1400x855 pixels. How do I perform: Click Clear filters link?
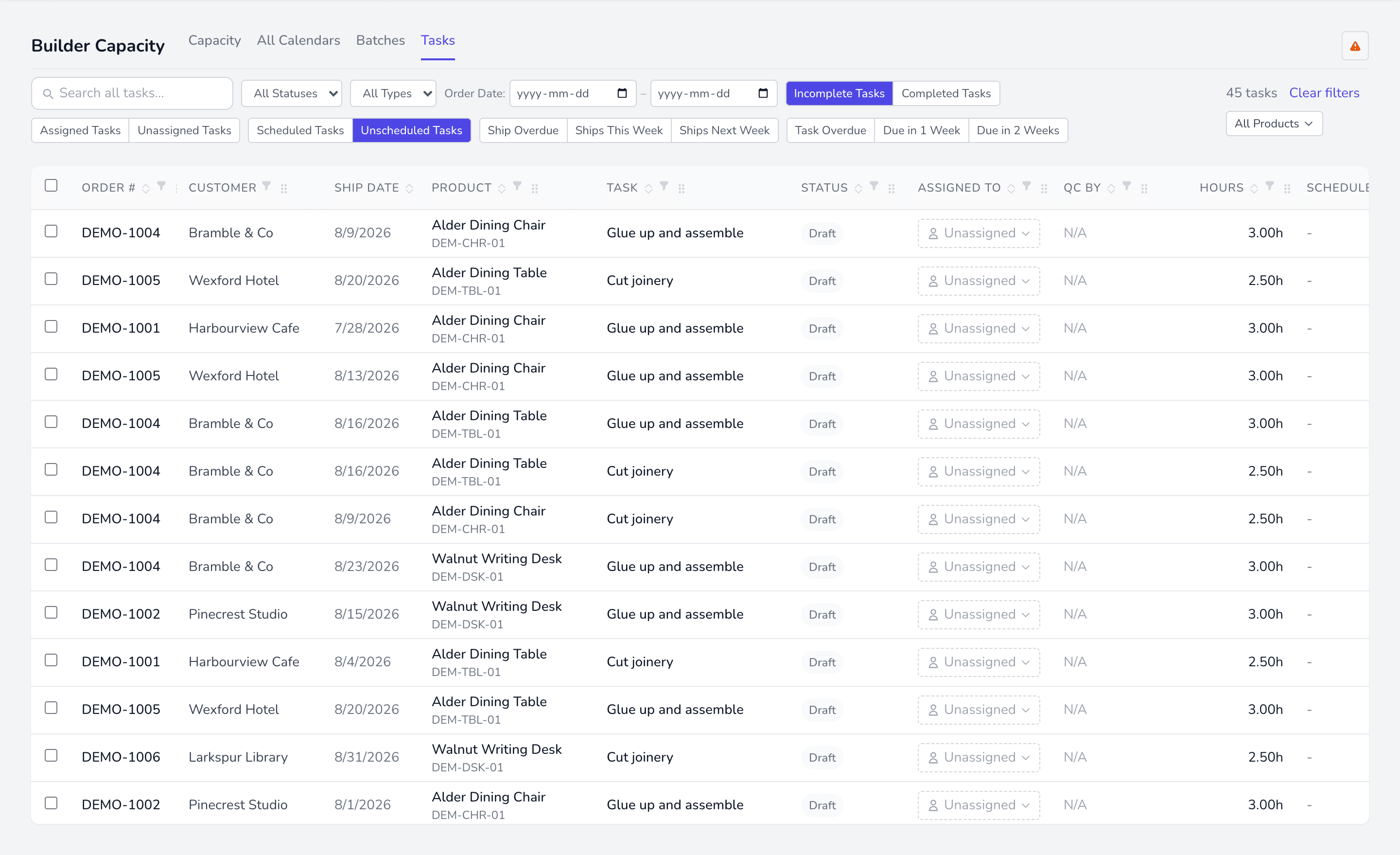point(1324,93)
